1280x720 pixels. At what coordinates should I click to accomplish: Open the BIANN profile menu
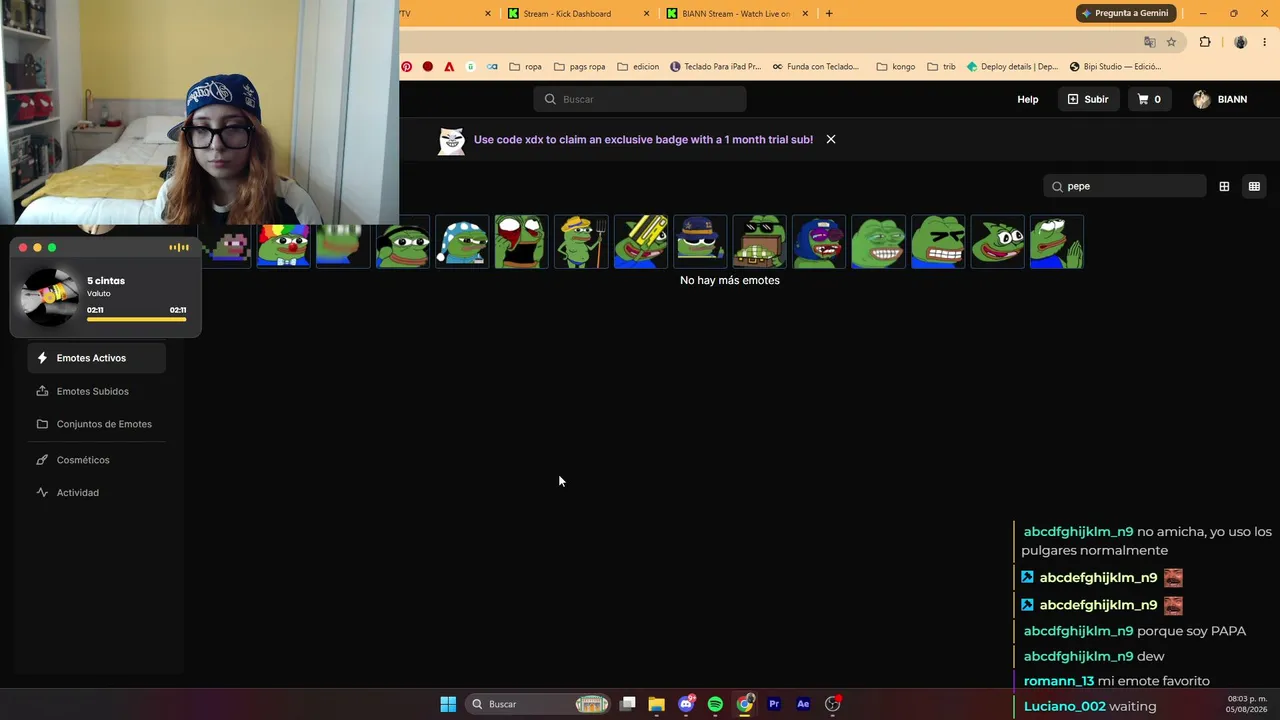tap(1220, 99)
